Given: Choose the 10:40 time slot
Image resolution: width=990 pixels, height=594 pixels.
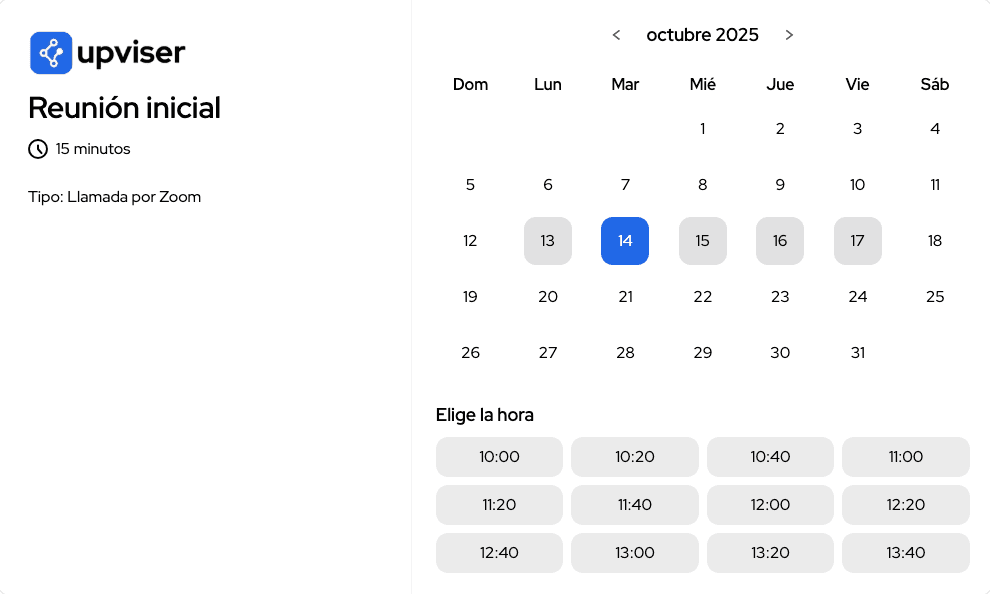Looking at the screenshot, I should tap(770, 456).
